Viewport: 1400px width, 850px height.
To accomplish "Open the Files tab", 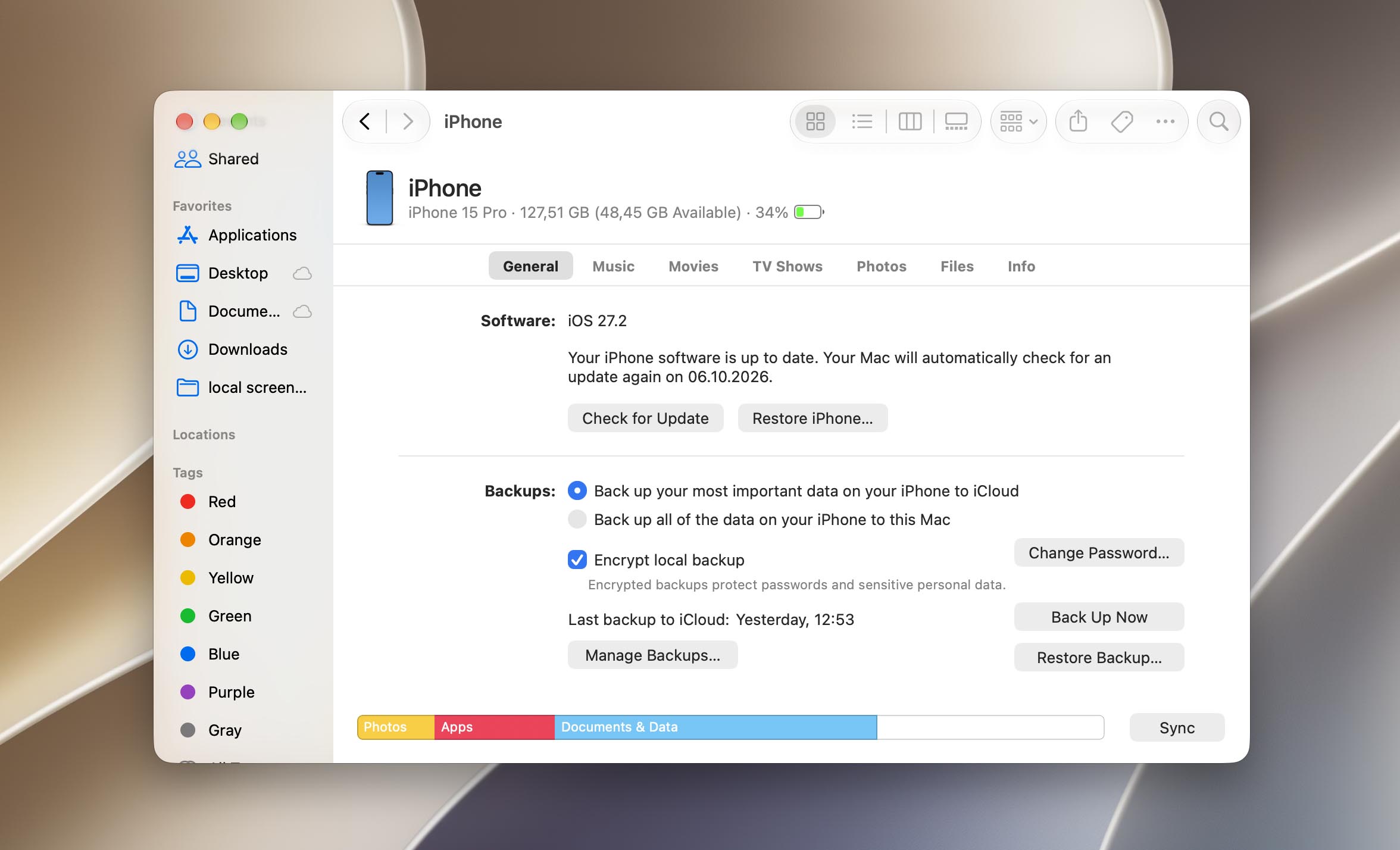I will (x=957, y=266).
